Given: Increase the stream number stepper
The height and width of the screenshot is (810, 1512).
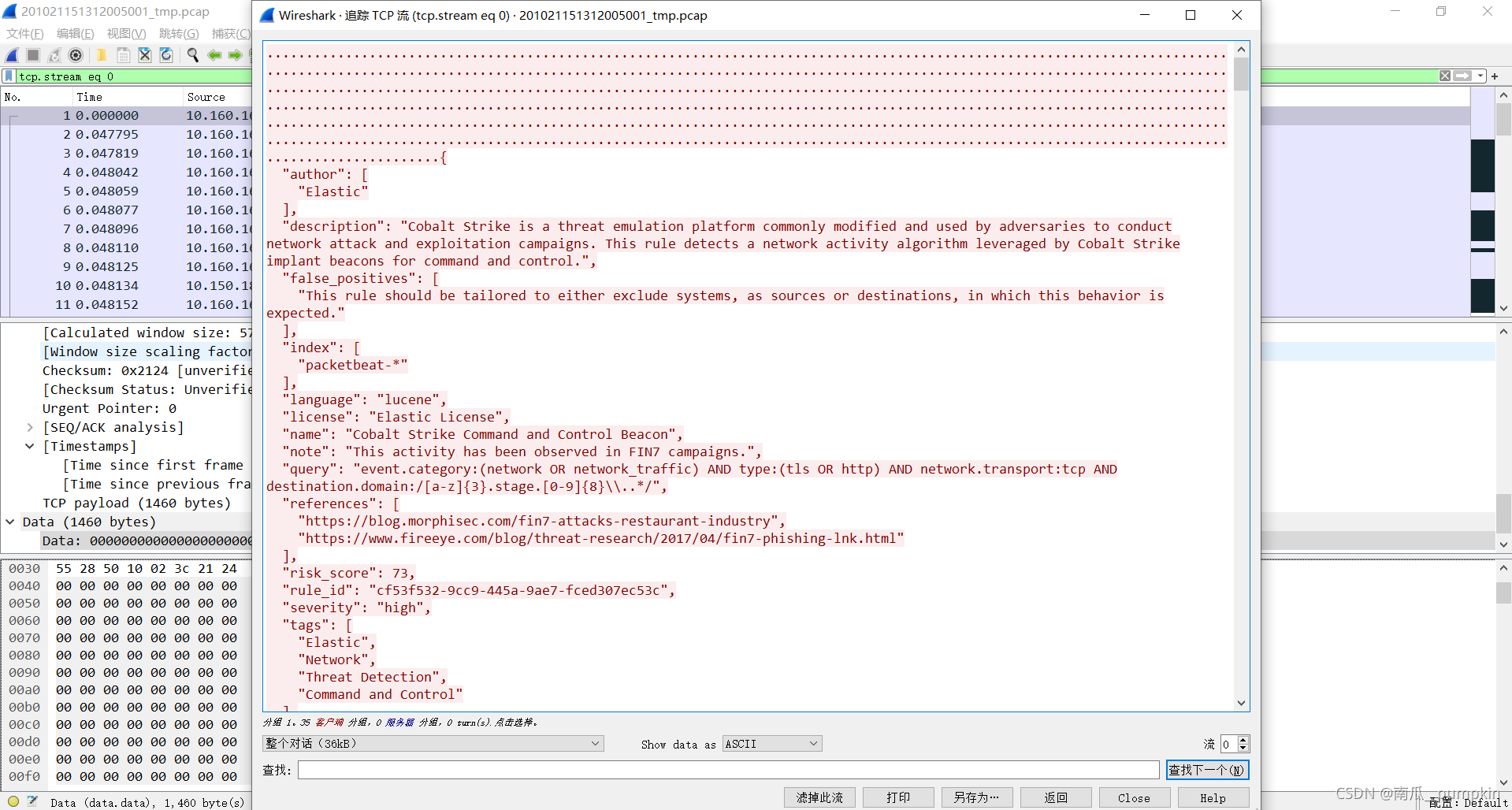Looking at the screenshot, I should click(x=1243, y=740).
